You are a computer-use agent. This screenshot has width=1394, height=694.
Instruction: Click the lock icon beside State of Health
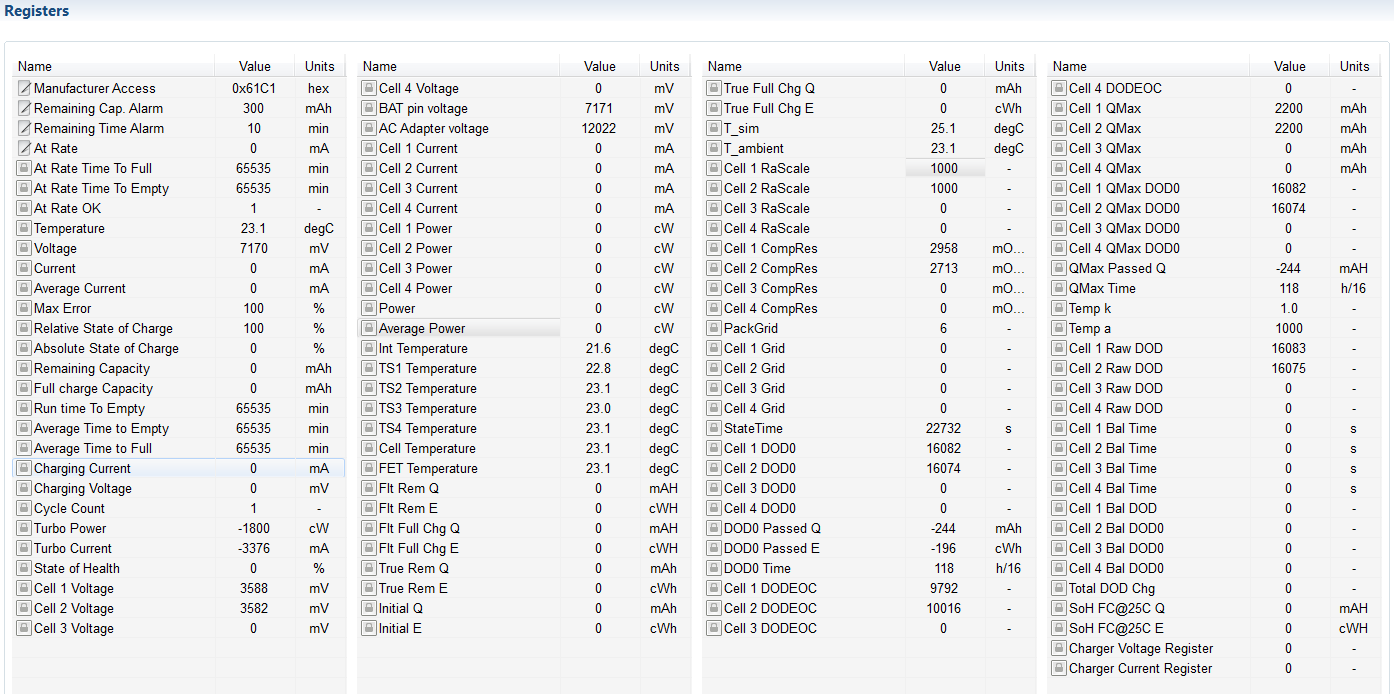click(x=25, y=568)
